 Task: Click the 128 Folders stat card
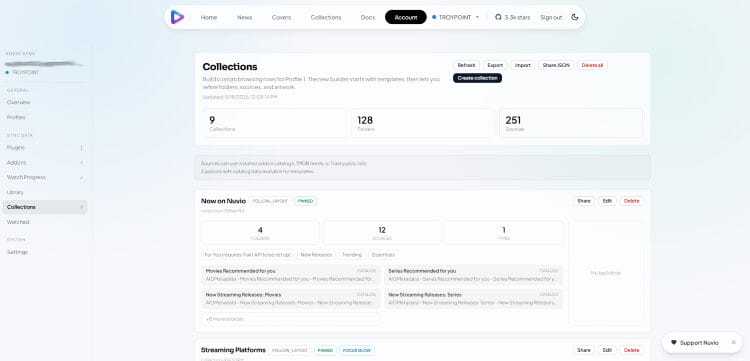pyautogui.click(x=422, y=123)
